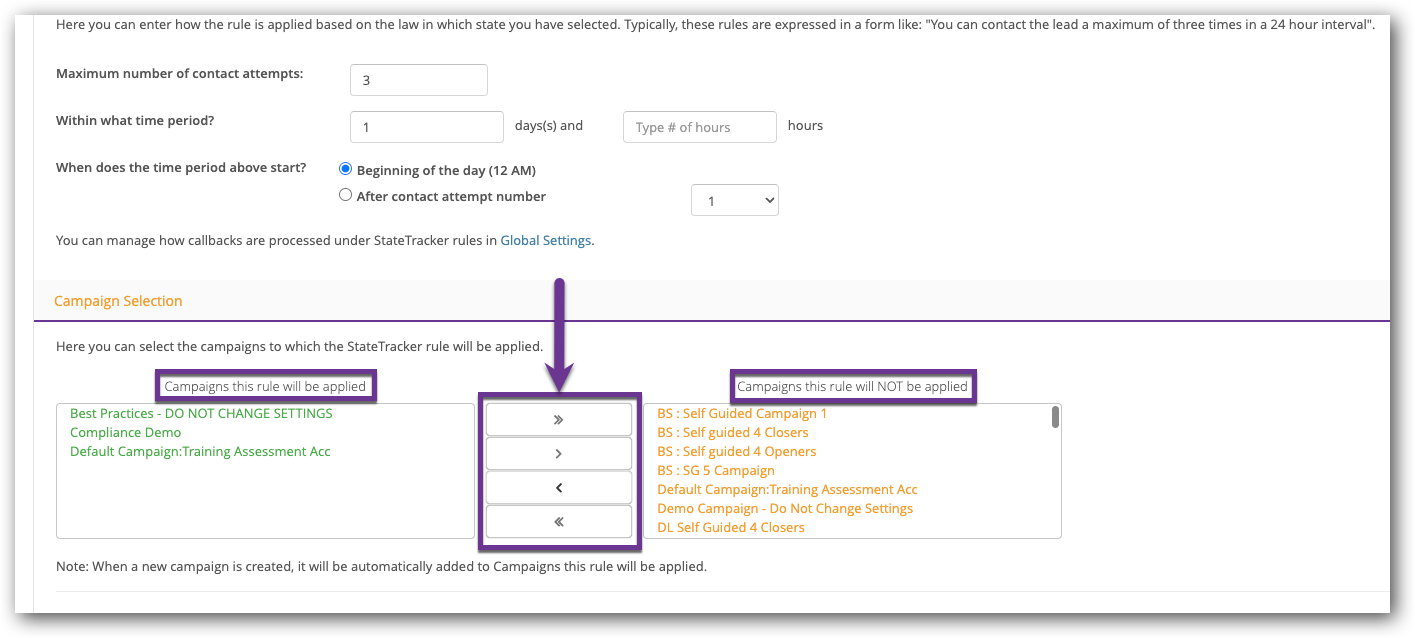This screenshot has height=638, width=1415.
Task: Open the Global Settings link
Action: pos(545,240)
